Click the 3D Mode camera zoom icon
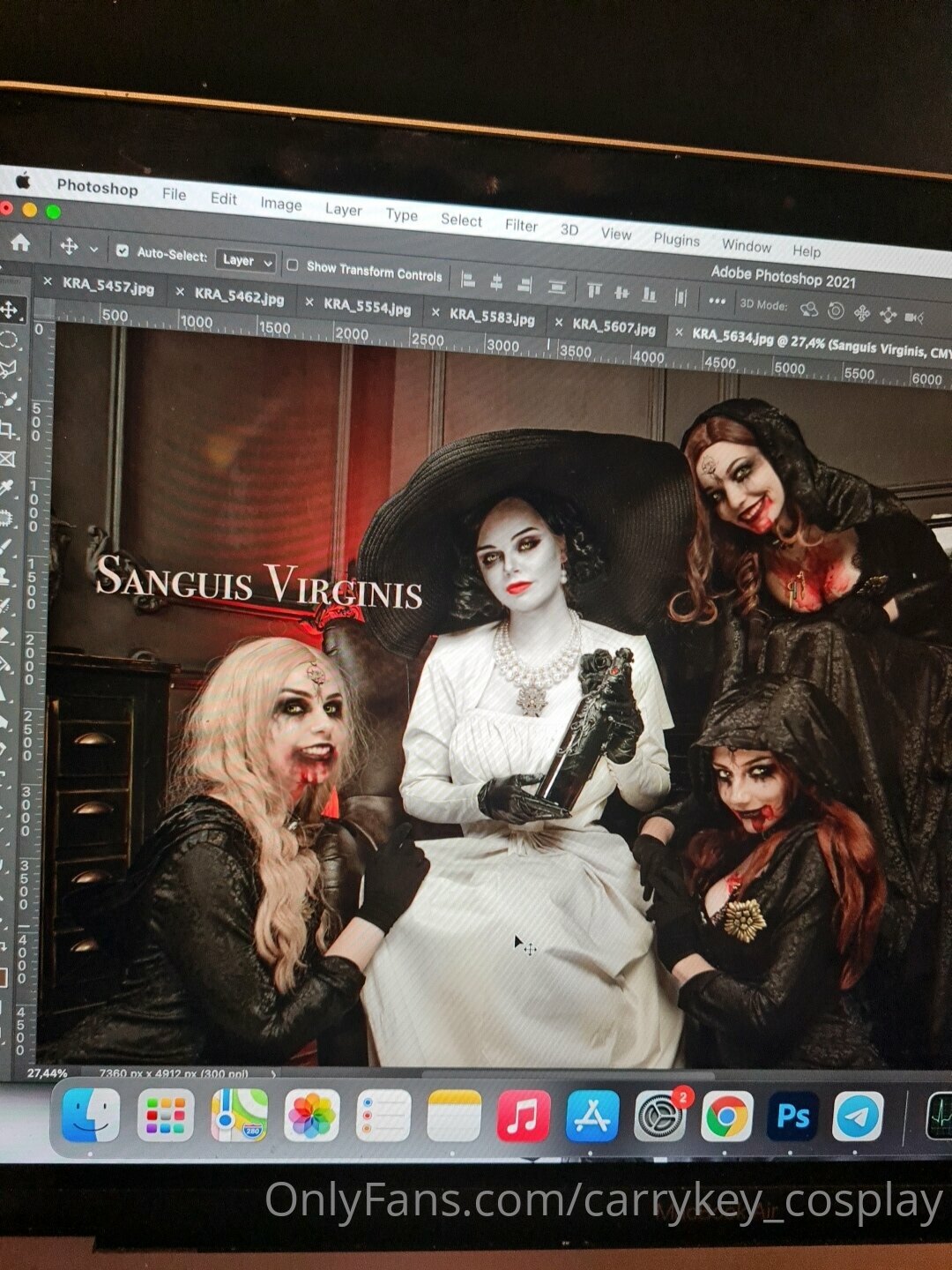The height and width of the screenshot is (1270, 952). click(915, 317)
